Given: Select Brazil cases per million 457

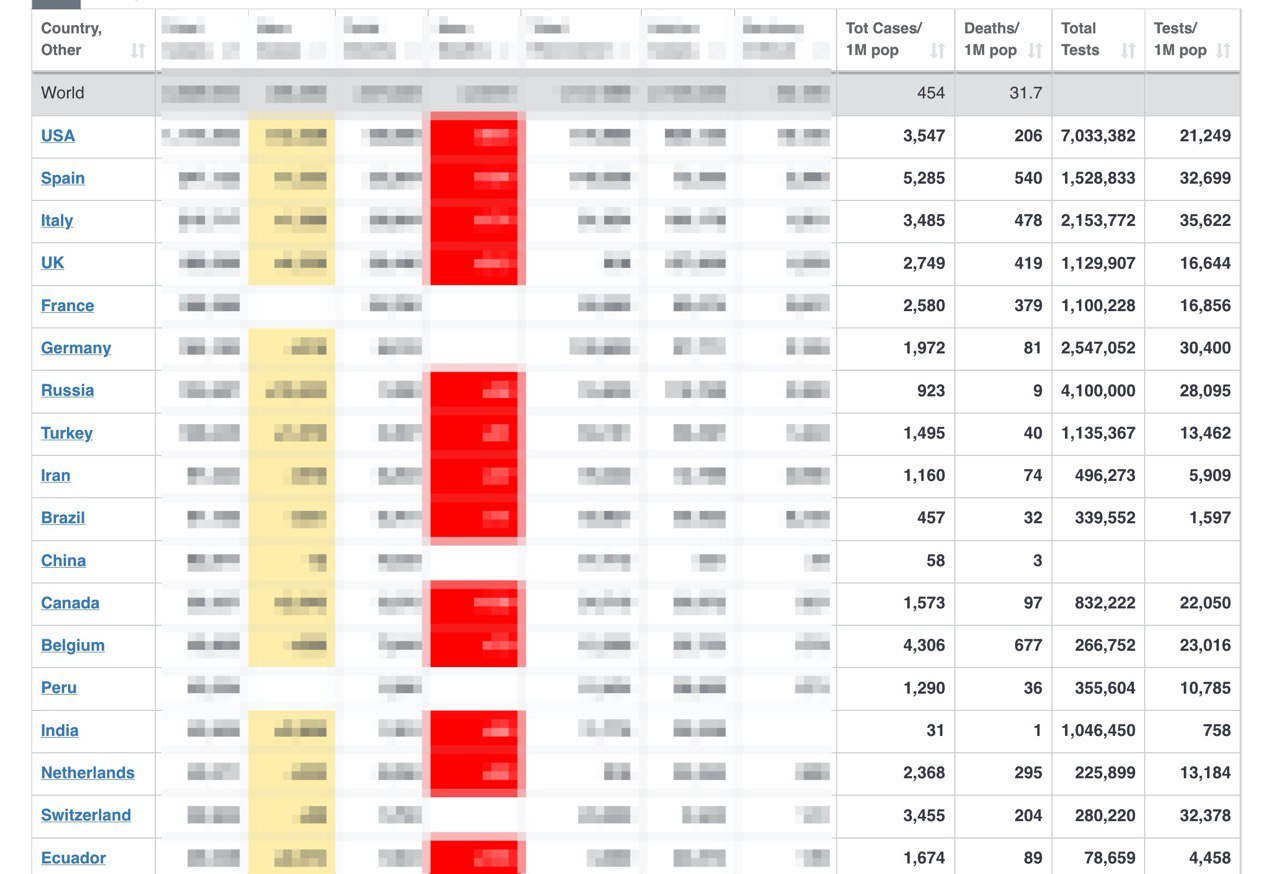Looking at the screenshot, I should tap(931, 518).
